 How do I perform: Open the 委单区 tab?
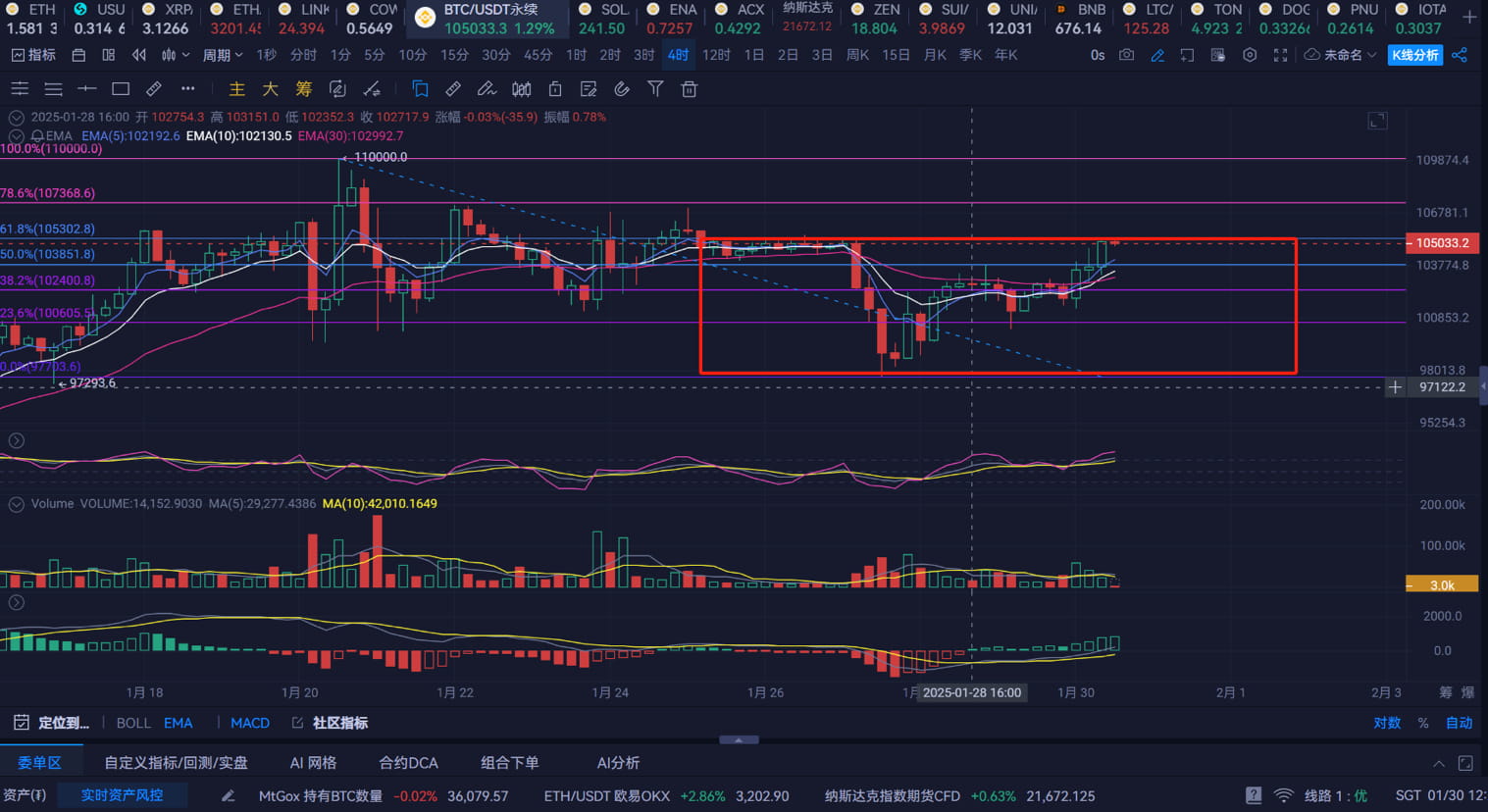[x=39, y=762]
